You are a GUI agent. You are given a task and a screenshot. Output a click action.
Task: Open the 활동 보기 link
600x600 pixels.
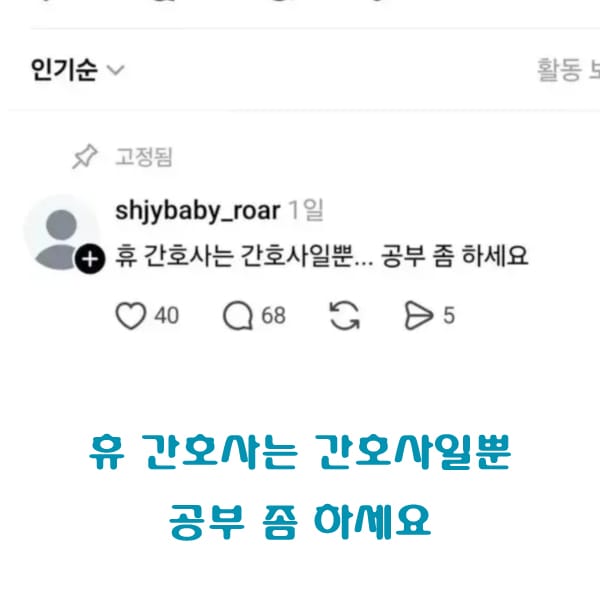(568, 70)
